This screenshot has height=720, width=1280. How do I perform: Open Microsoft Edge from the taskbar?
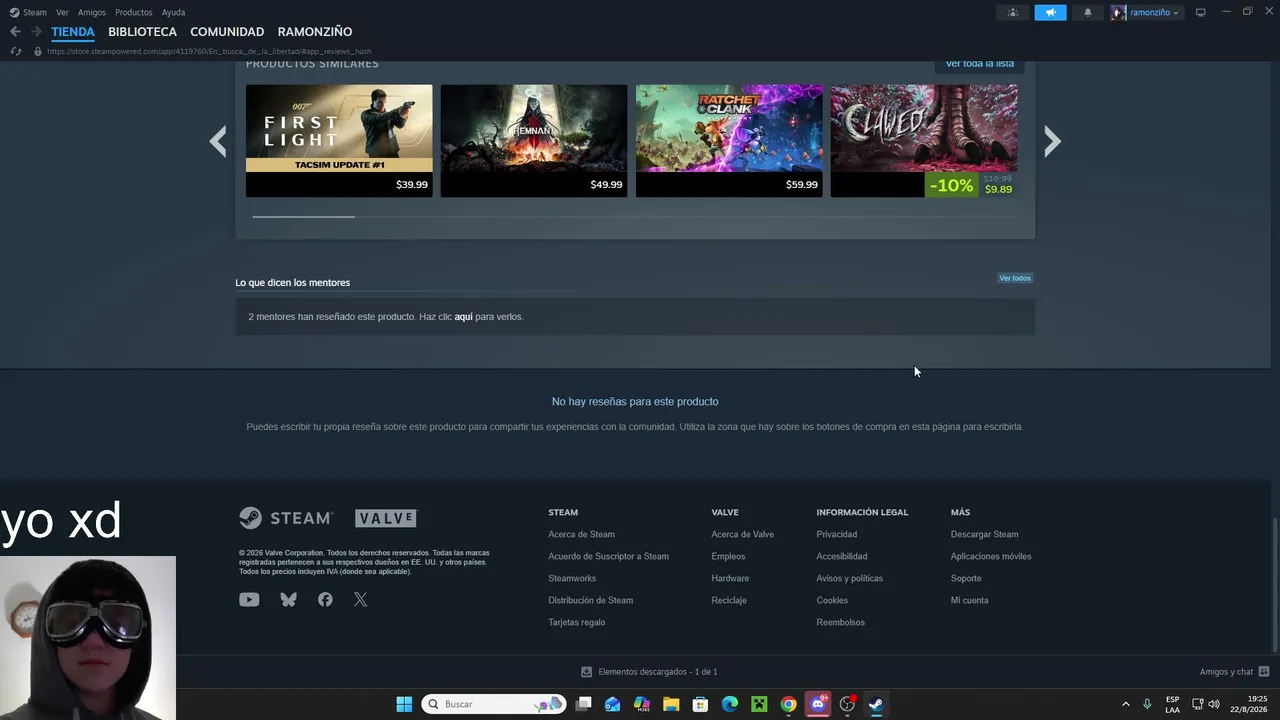pyautogui.click(x=730, y=704)
